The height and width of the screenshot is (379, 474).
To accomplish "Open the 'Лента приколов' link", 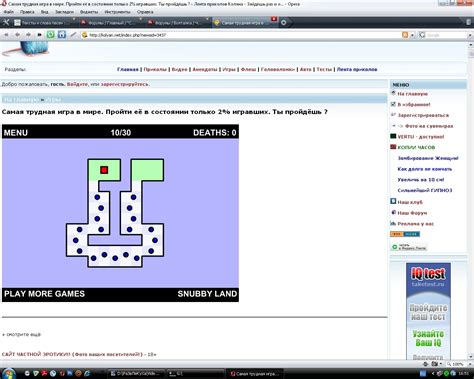I will 357,69.
